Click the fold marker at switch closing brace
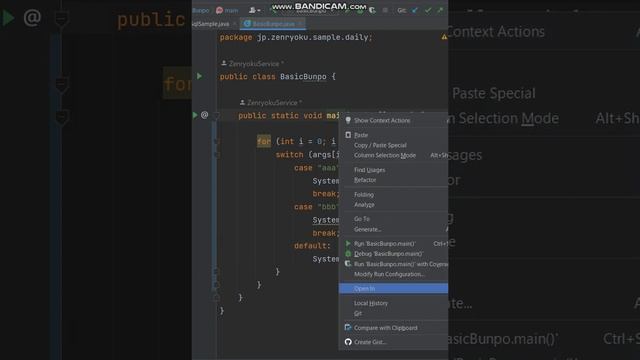The height and width of the screenshot is (360, 640). (x=217, y=271)
